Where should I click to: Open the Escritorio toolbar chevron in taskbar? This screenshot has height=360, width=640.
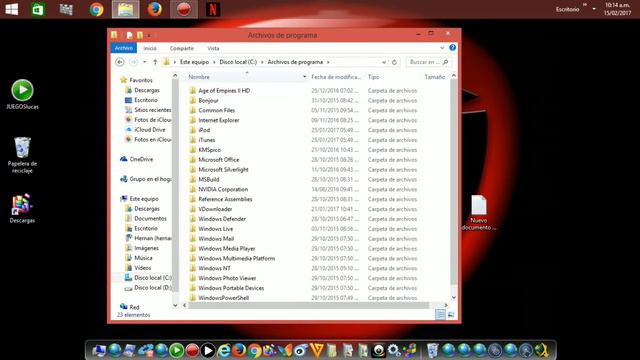(585, 5)
